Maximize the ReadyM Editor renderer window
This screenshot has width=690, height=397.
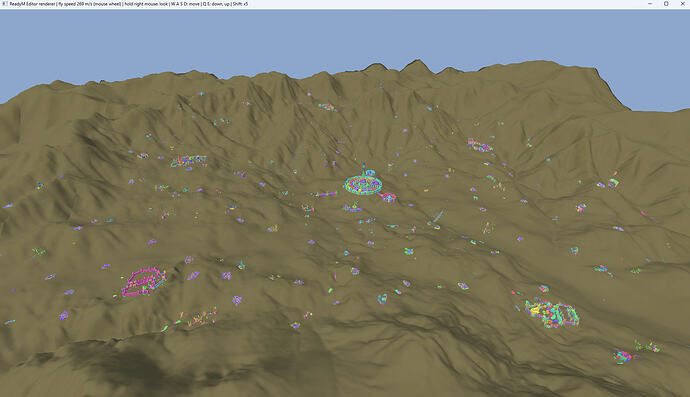pyautogui.click(x=666, y=4)
